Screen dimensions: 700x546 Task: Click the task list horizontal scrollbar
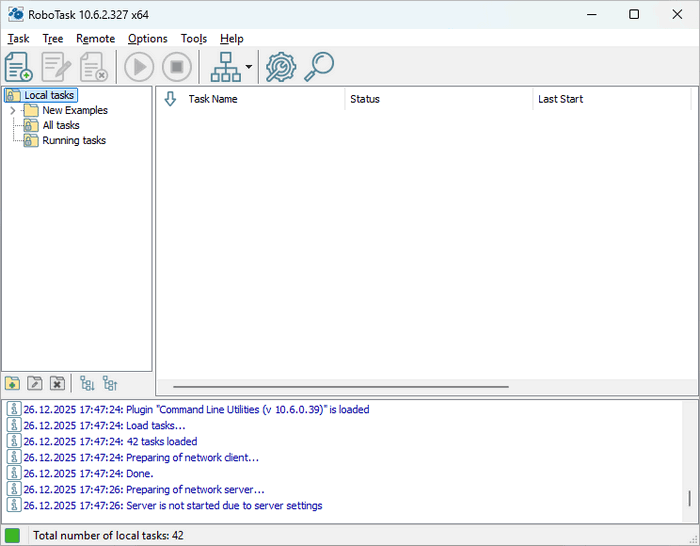click(340, 386)
